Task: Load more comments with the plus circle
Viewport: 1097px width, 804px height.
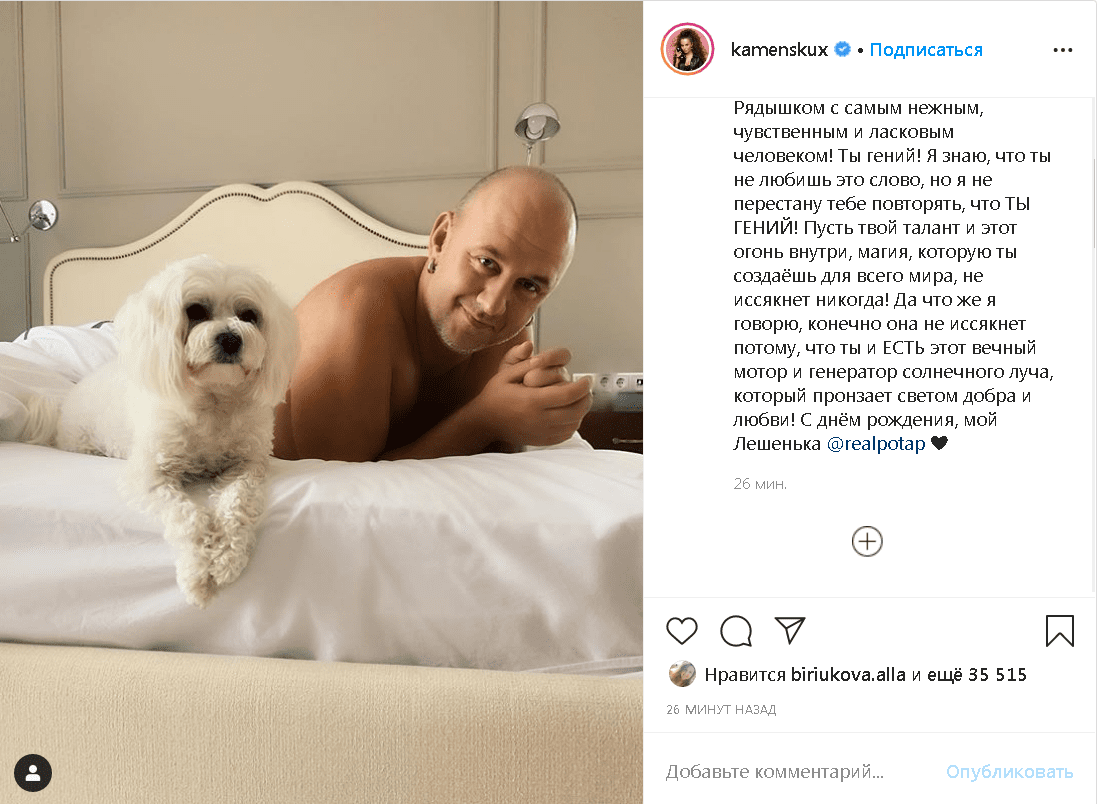Action: (867, 542)
